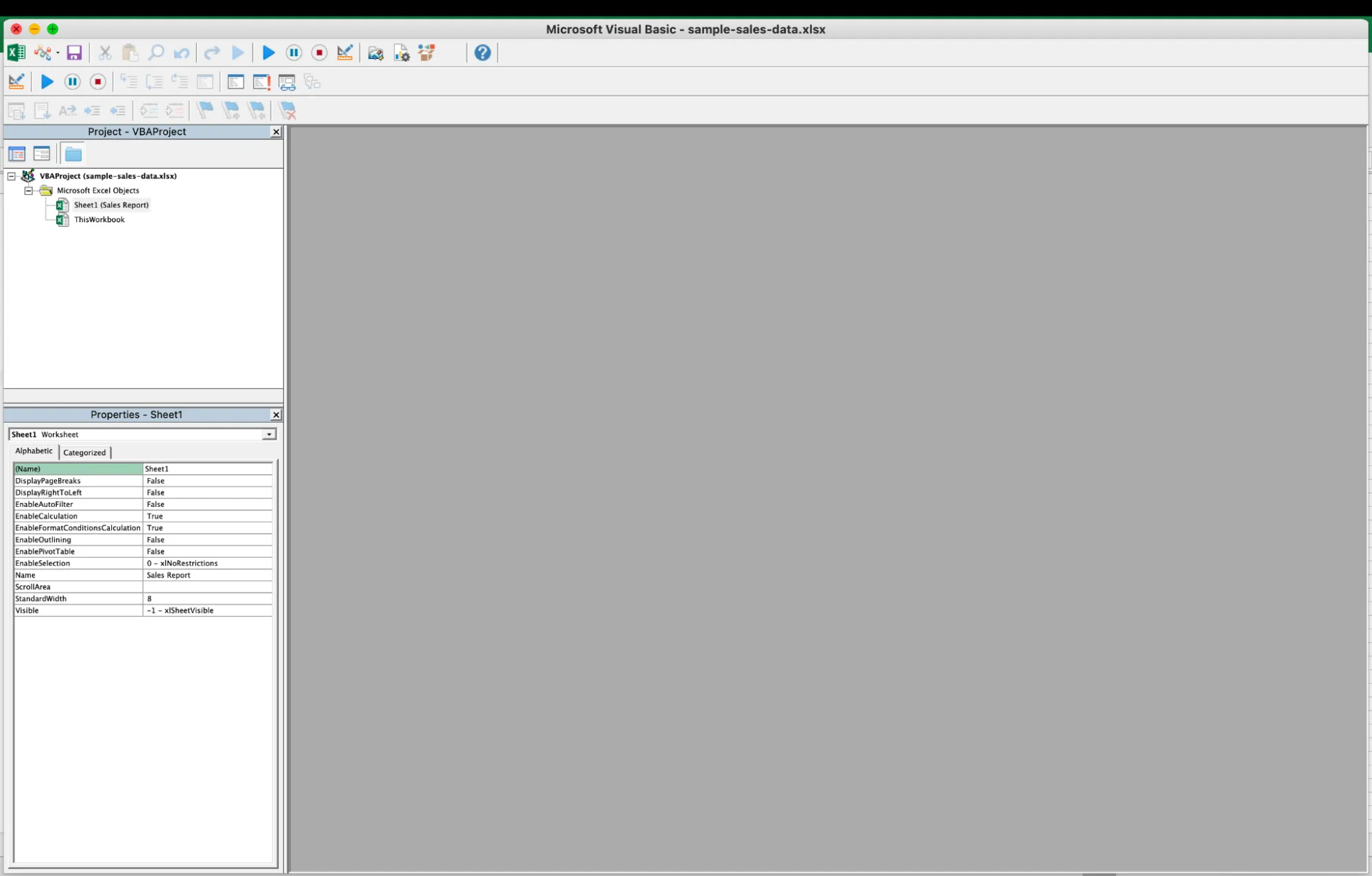Click the View Microsoft Excel icon
Viewport: 1372px width, 876px height.
(15, 53)
